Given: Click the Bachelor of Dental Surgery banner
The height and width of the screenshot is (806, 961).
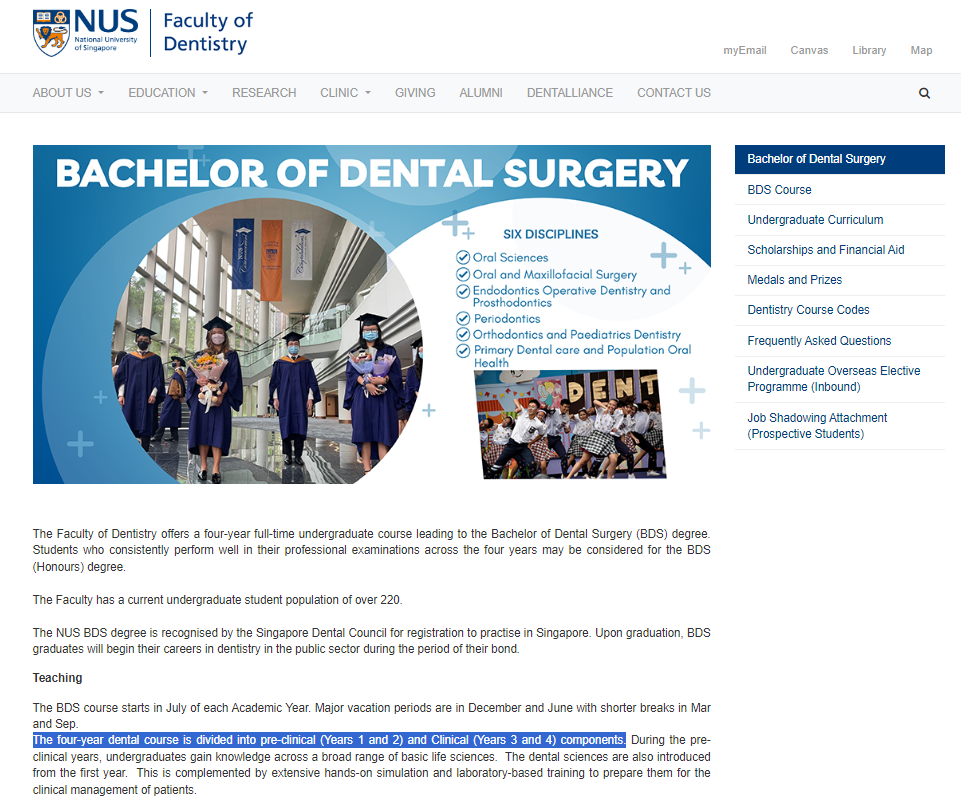Looking at the screenshot, I should point(372,314).
